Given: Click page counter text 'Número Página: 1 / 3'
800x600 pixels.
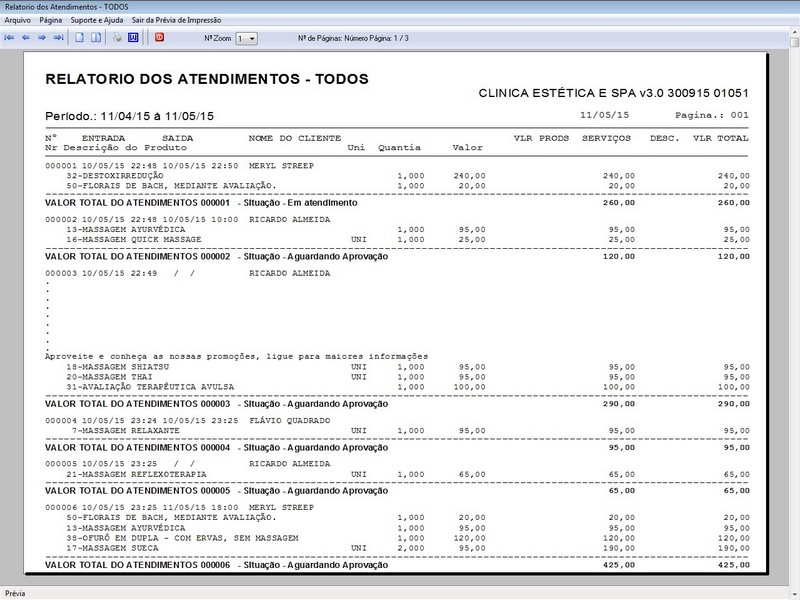Looking at the screenshot, I should point(377,38).
